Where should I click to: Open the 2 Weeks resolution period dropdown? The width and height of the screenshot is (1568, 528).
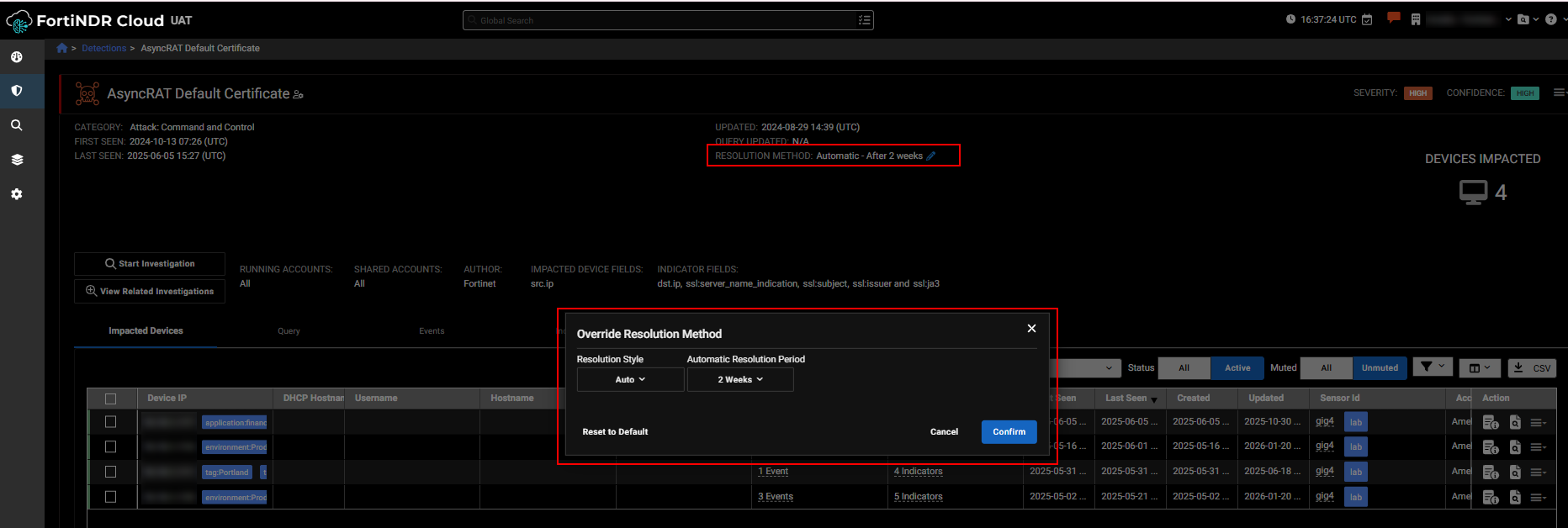coord(740,380)
